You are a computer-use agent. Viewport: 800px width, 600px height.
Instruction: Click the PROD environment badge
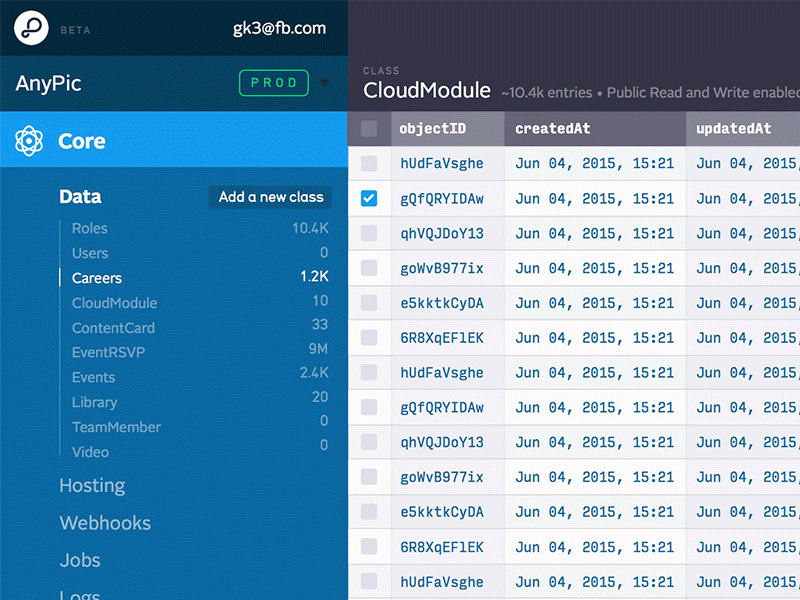point(274,83)
